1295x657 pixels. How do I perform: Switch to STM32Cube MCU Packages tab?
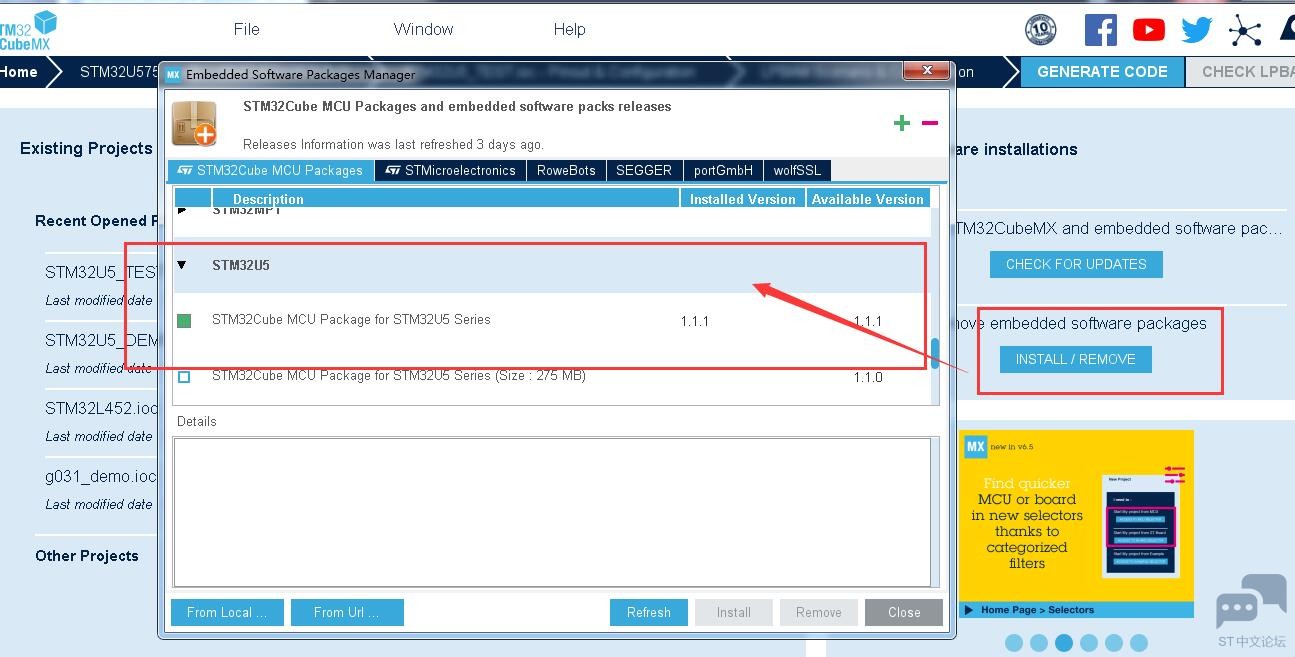tap(270, 170)
